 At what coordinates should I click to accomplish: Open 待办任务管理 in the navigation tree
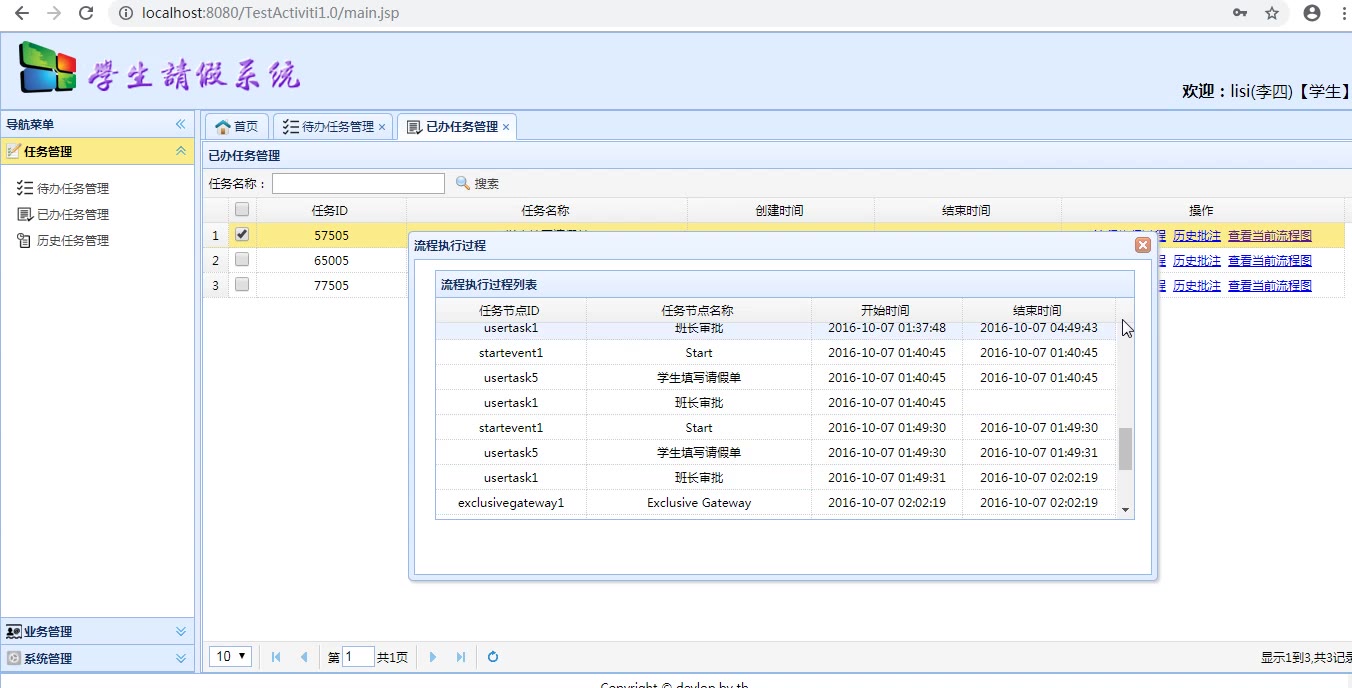pos(73,188)
